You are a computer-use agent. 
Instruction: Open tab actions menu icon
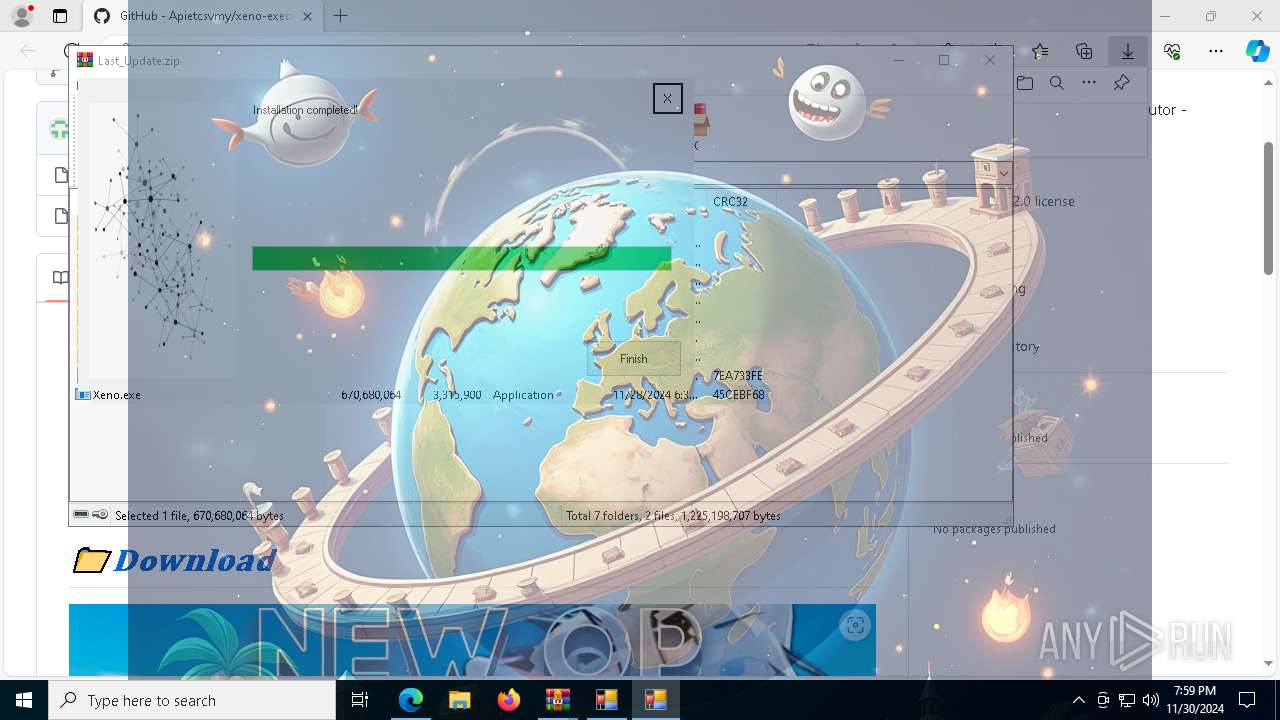coord(60,16)
